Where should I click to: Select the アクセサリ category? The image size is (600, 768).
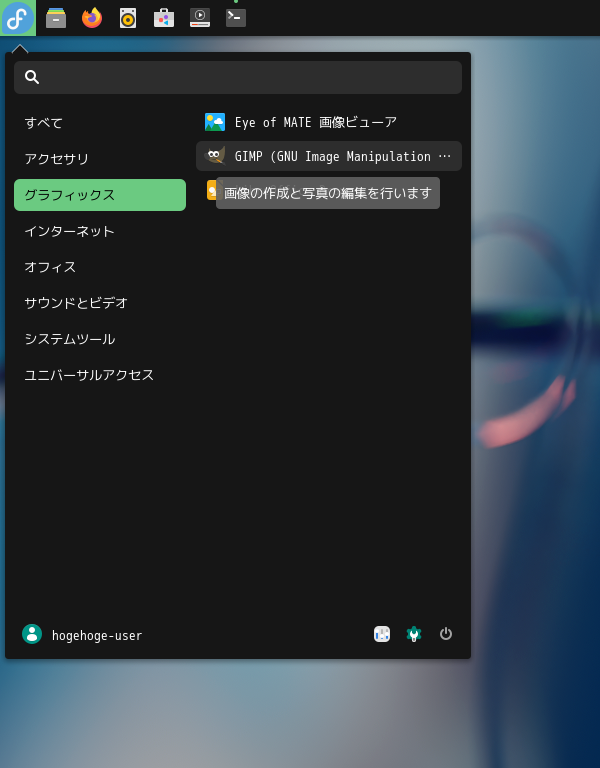pos(100,159)
